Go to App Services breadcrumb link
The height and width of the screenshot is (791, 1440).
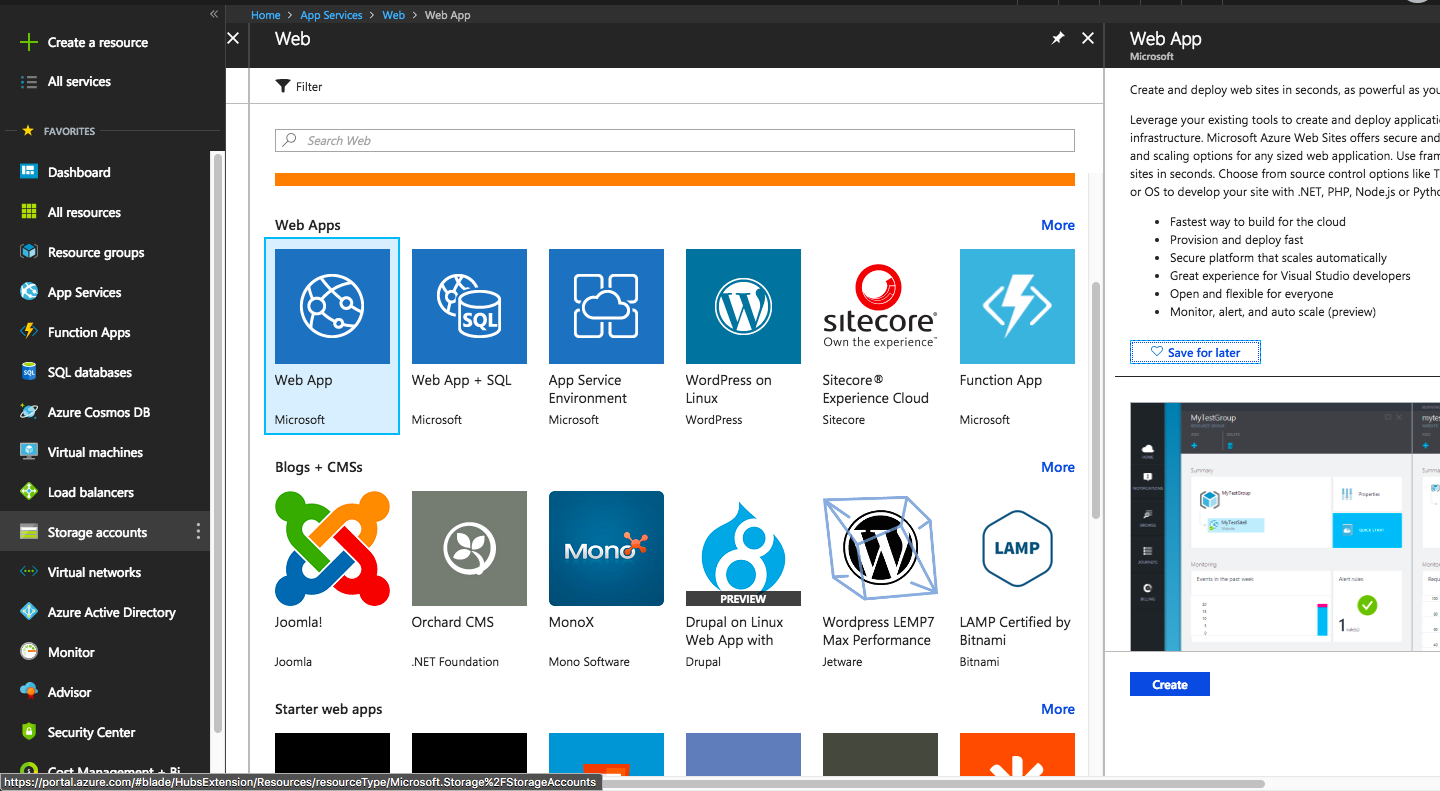[x=331, y=15]
